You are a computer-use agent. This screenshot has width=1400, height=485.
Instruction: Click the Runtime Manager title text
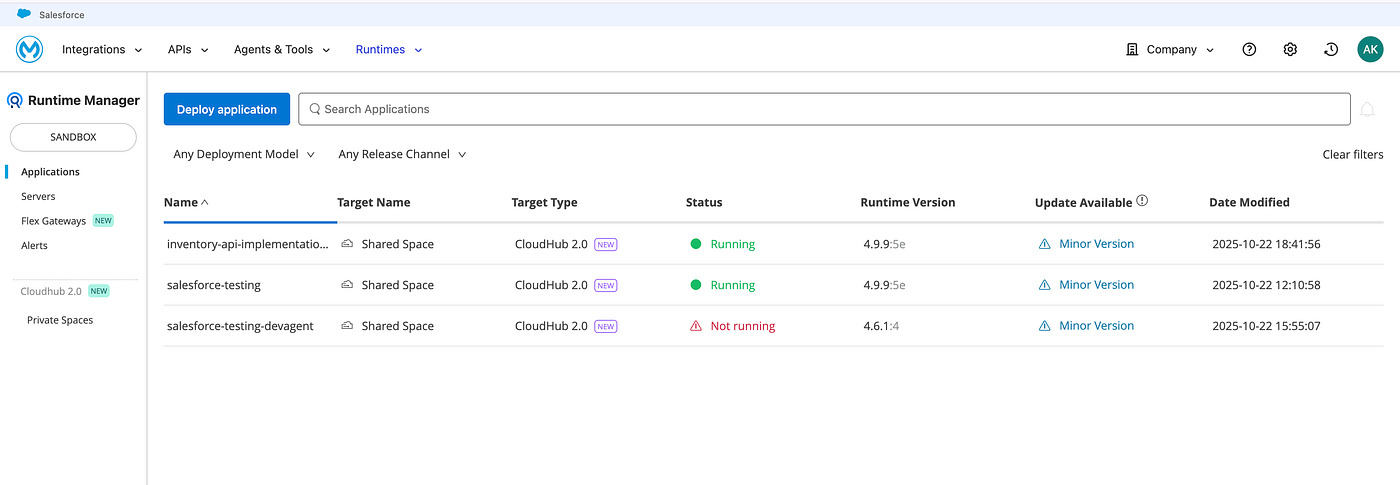click(x=84, y=100)
